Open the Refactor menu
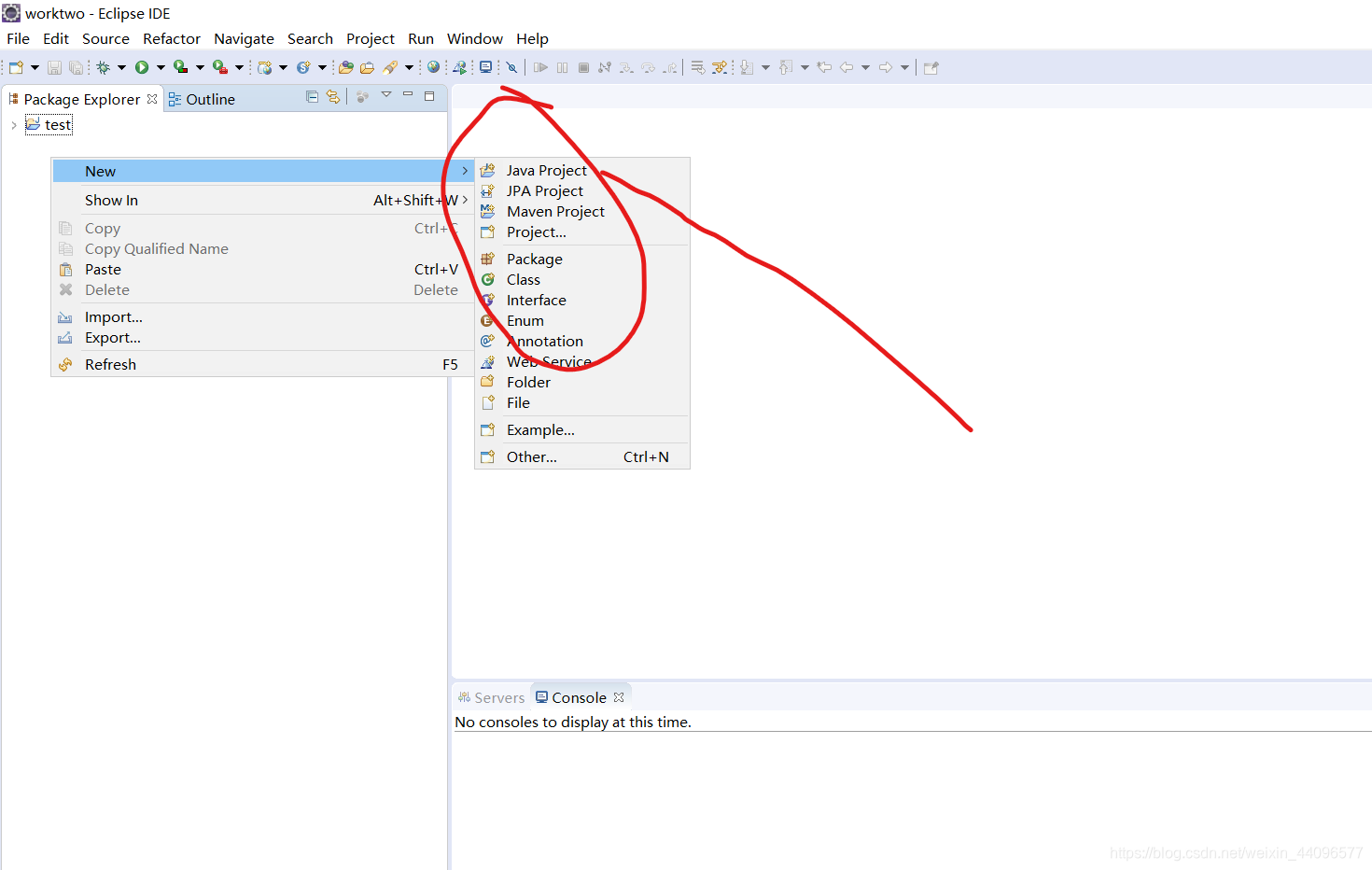 click(x=172, y=38)
